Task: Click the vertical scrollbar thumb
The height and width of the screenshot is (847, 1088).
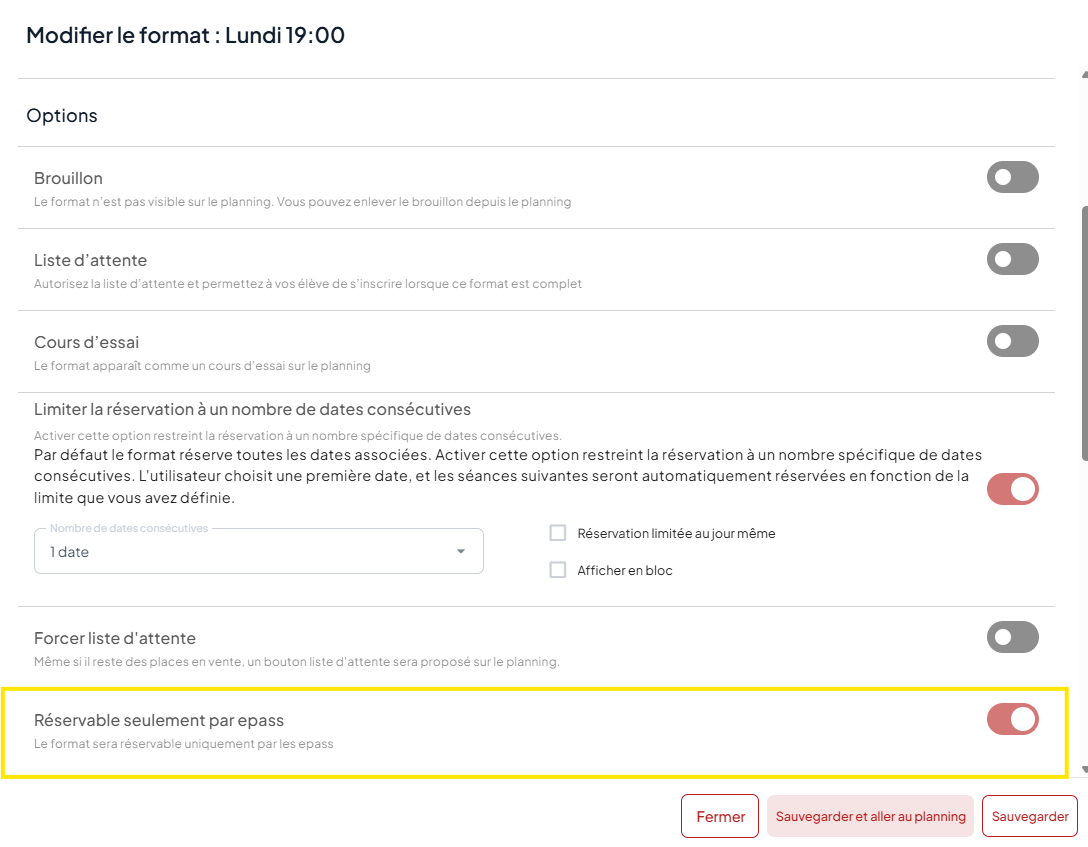Action: point(1085,333)
